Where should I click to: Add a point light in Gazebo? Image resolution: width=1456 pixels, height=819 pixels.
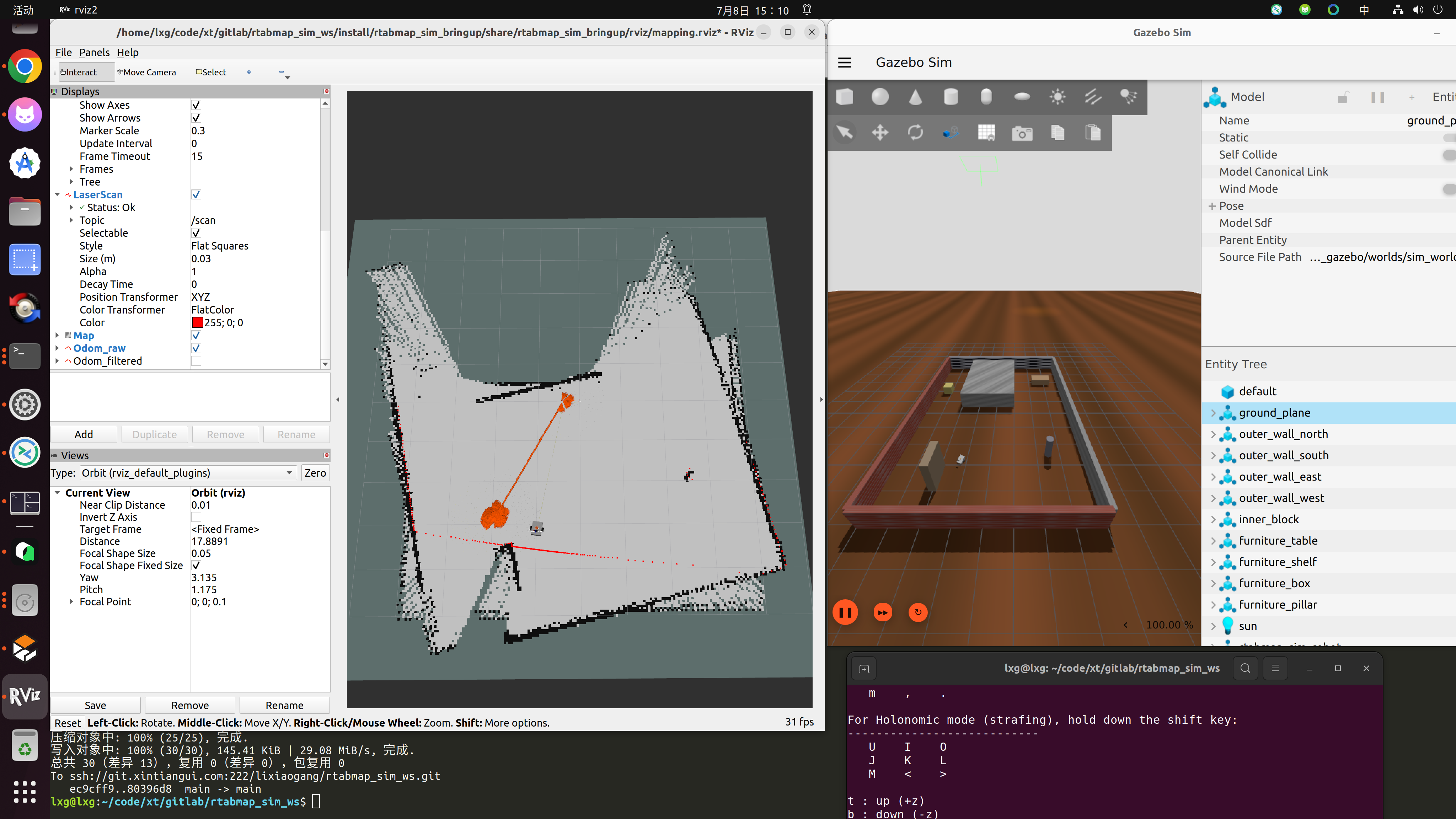pos(1058,97)
